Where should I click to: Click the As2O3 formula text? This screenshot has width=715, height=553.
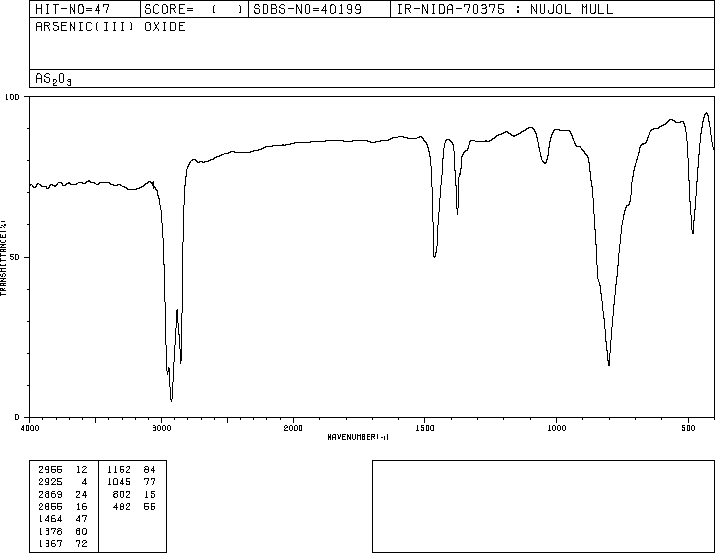point(53,79)
